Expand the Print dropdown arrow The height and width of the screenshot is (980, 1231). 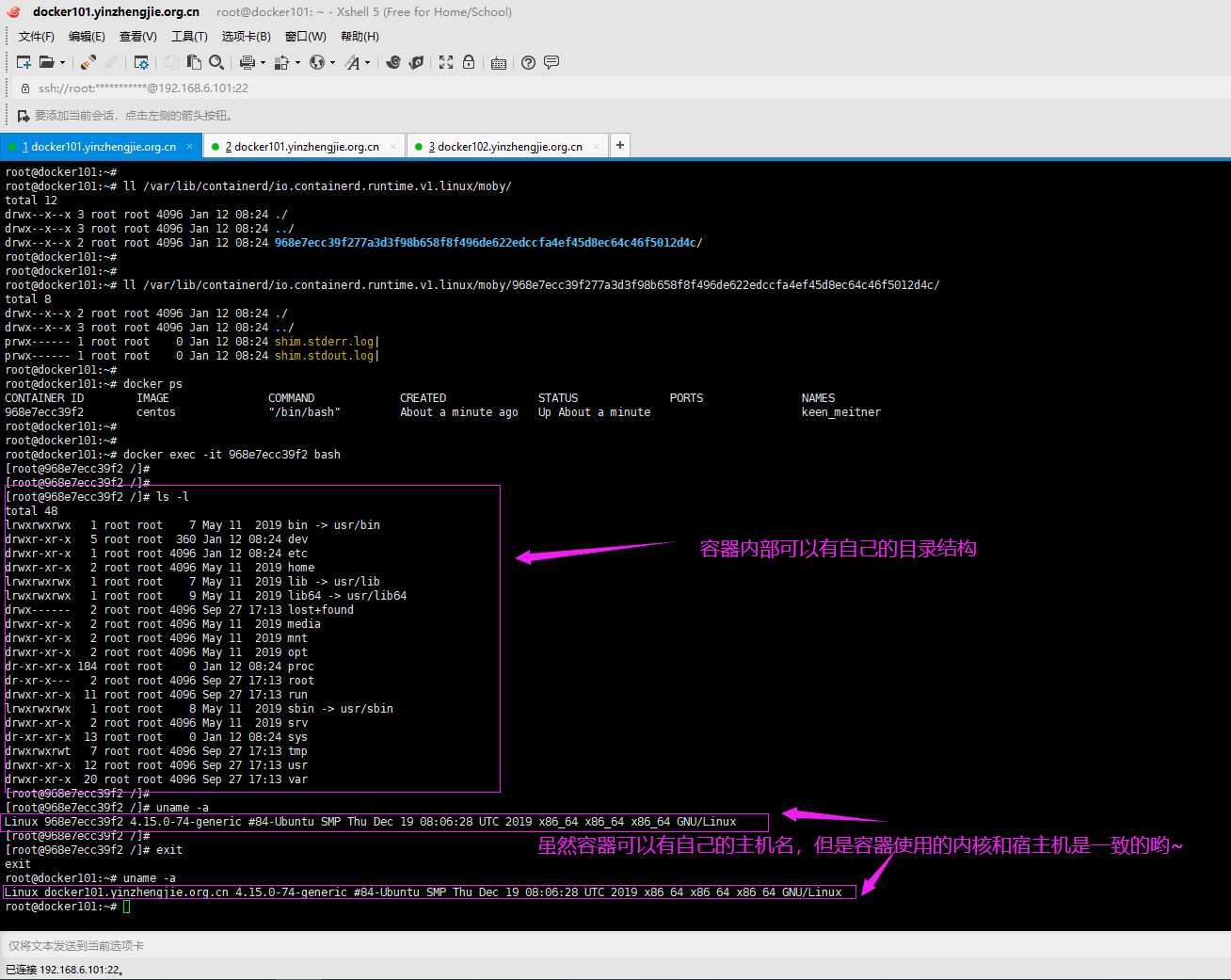[x=263, y=63]
